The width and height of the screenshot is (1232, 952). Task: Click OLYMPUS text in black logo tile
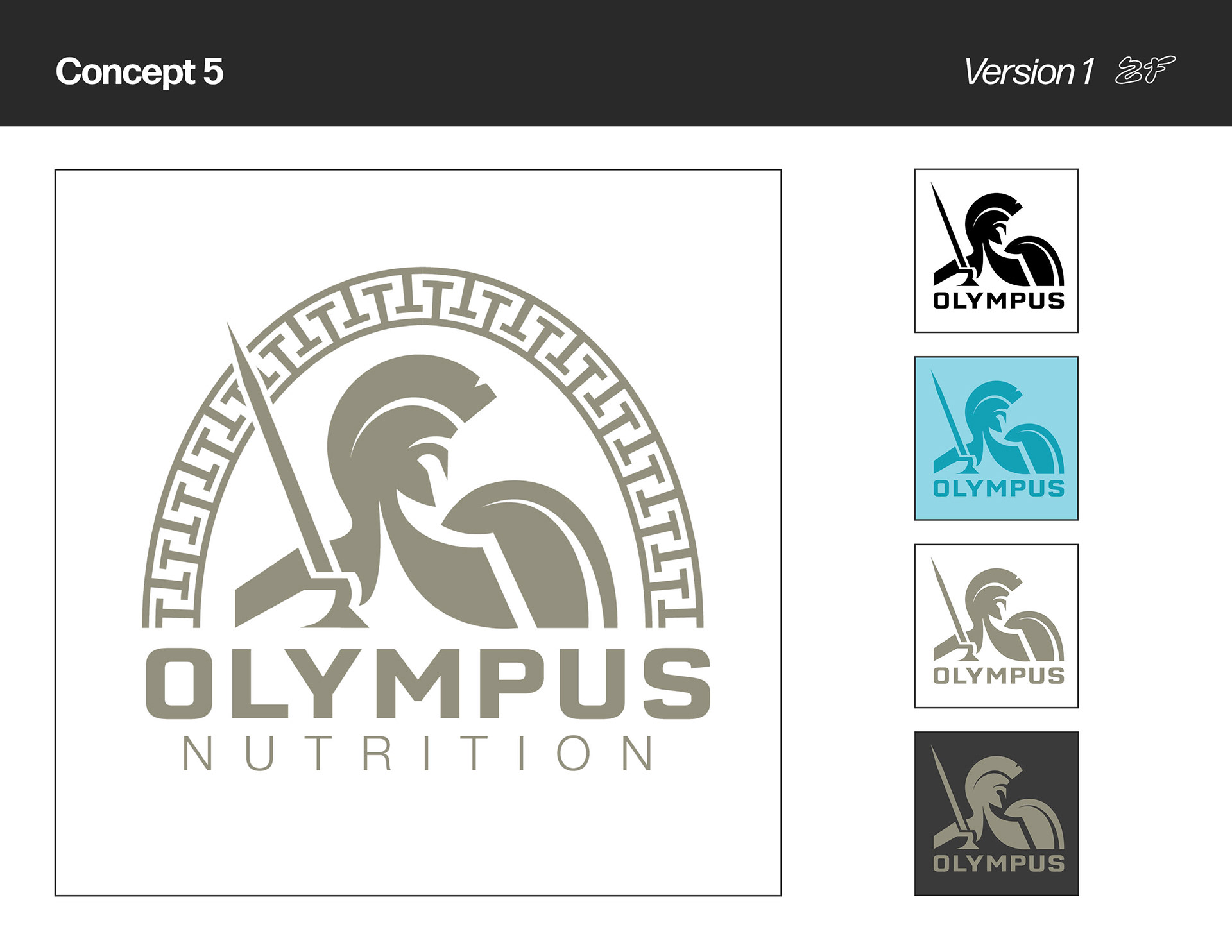[998, 300]
